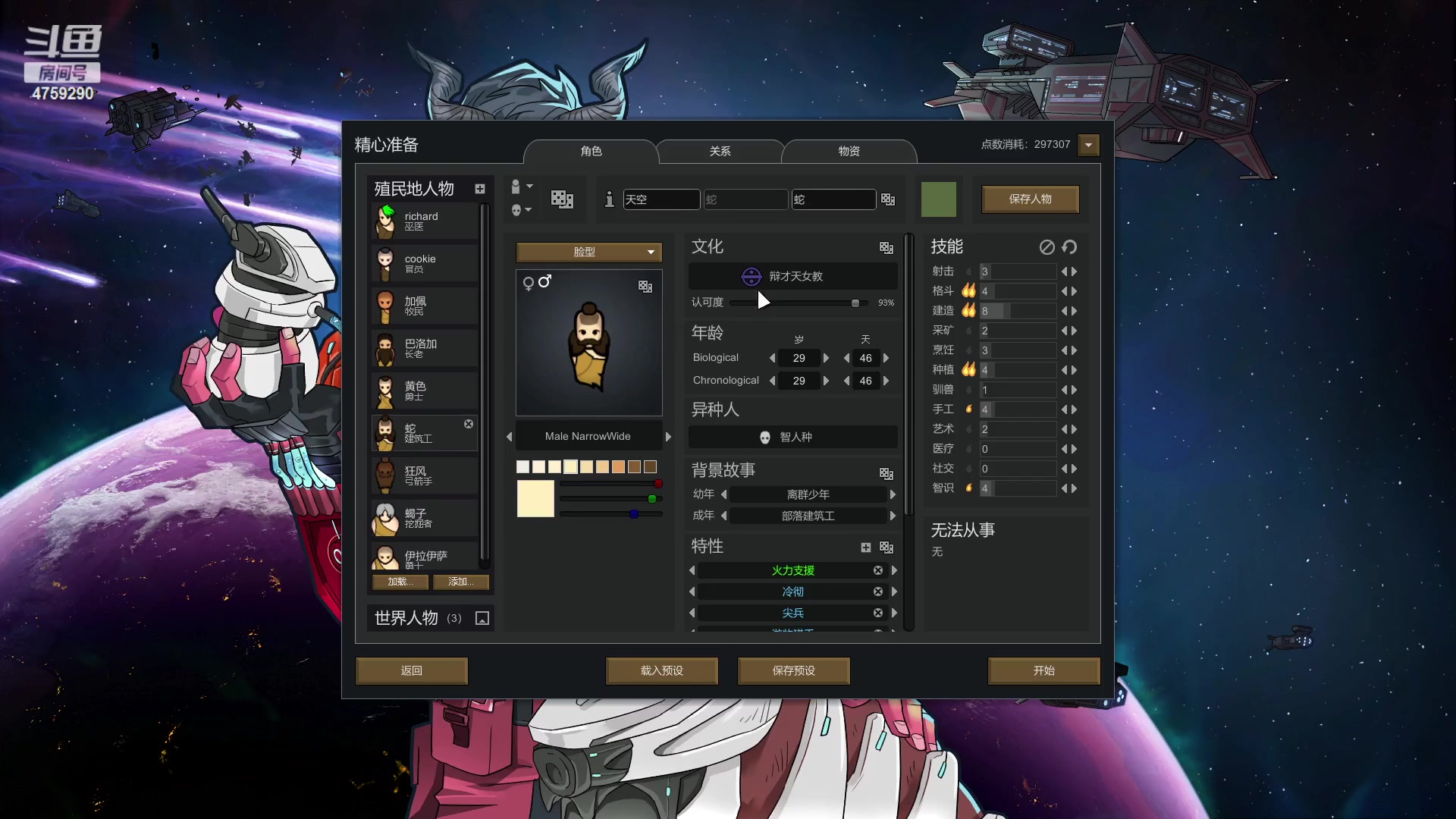Click the 保存人物 button

coord(1030,199)
